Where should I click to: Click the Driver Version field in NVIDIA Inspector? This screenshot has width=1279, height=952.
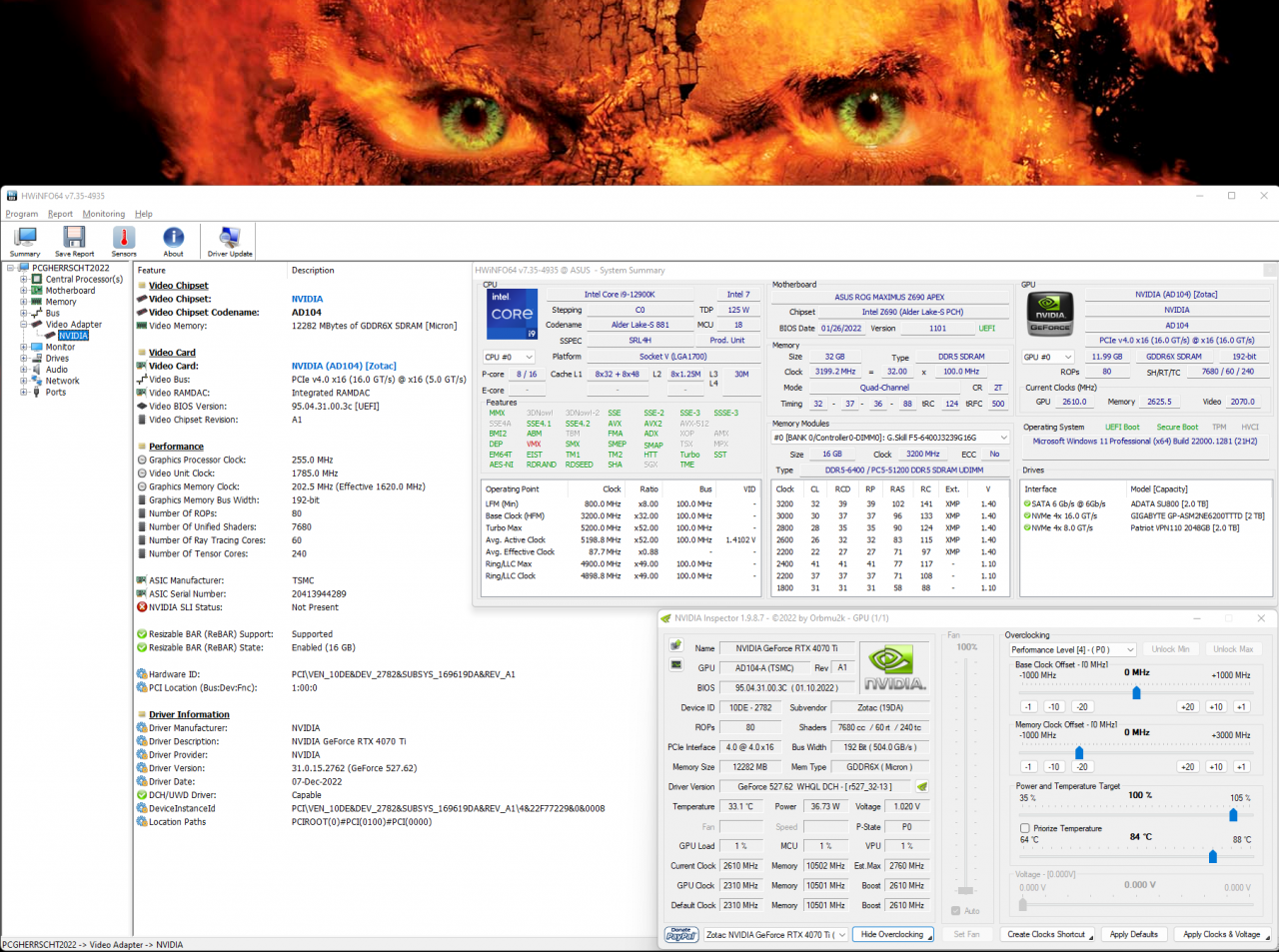pyautogui.click(x=814, y=787)
